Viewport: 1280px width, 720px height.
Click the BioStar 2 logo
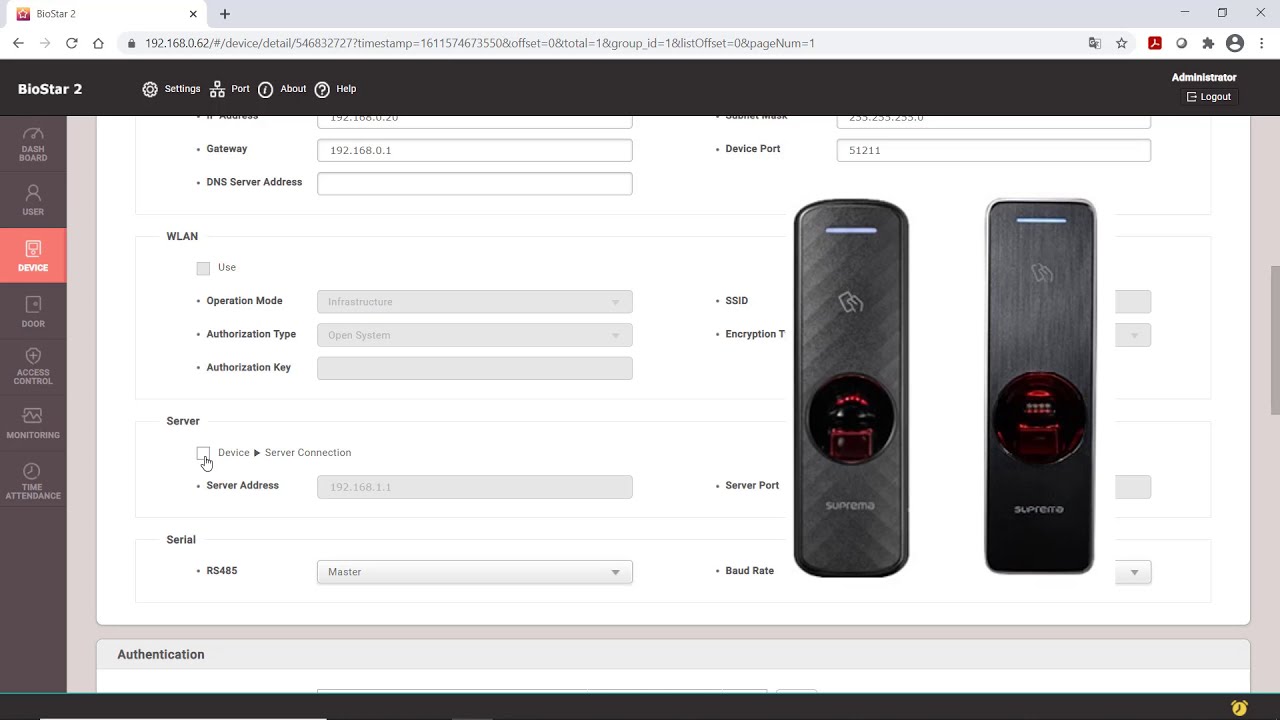[x=50, y=89]
